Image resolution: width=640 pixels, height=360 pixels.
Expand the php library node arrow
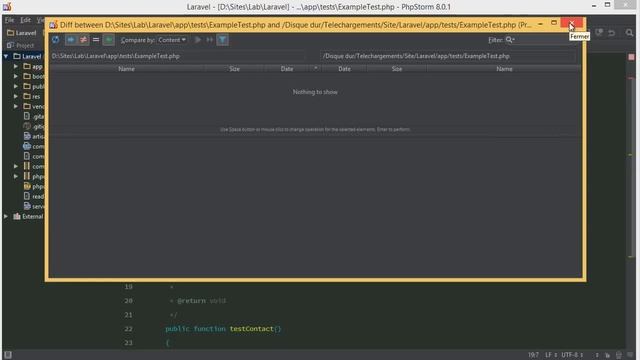coord(16,176)
